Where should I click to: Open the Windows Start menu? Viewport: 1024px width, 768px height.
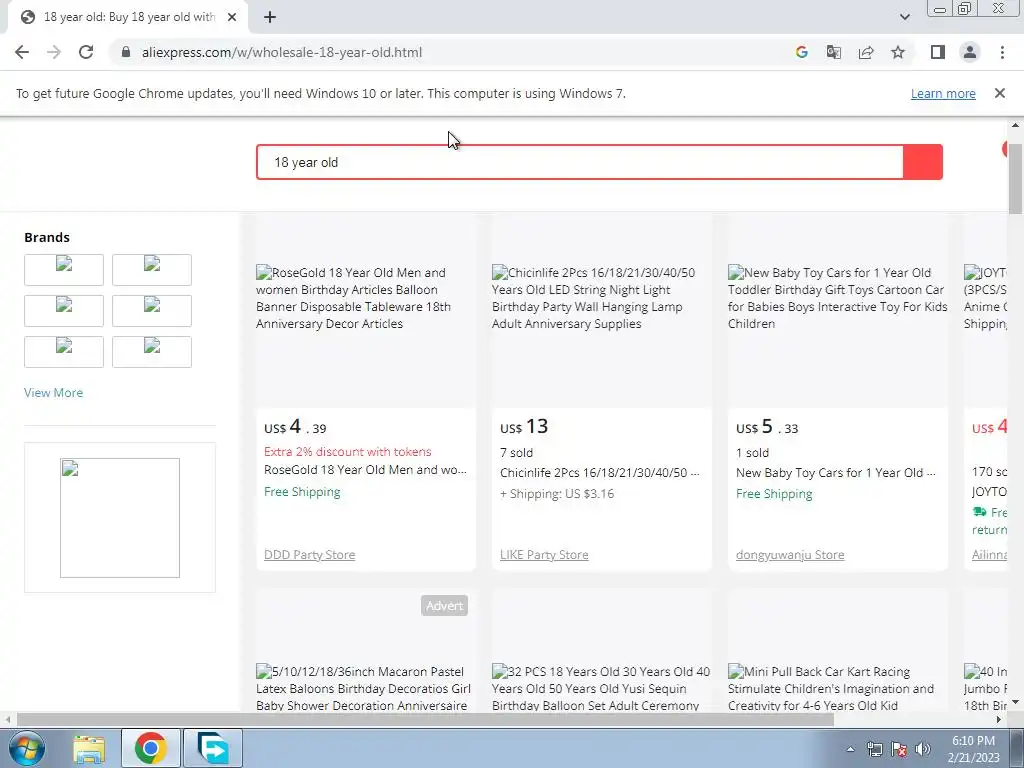[27, 748]
